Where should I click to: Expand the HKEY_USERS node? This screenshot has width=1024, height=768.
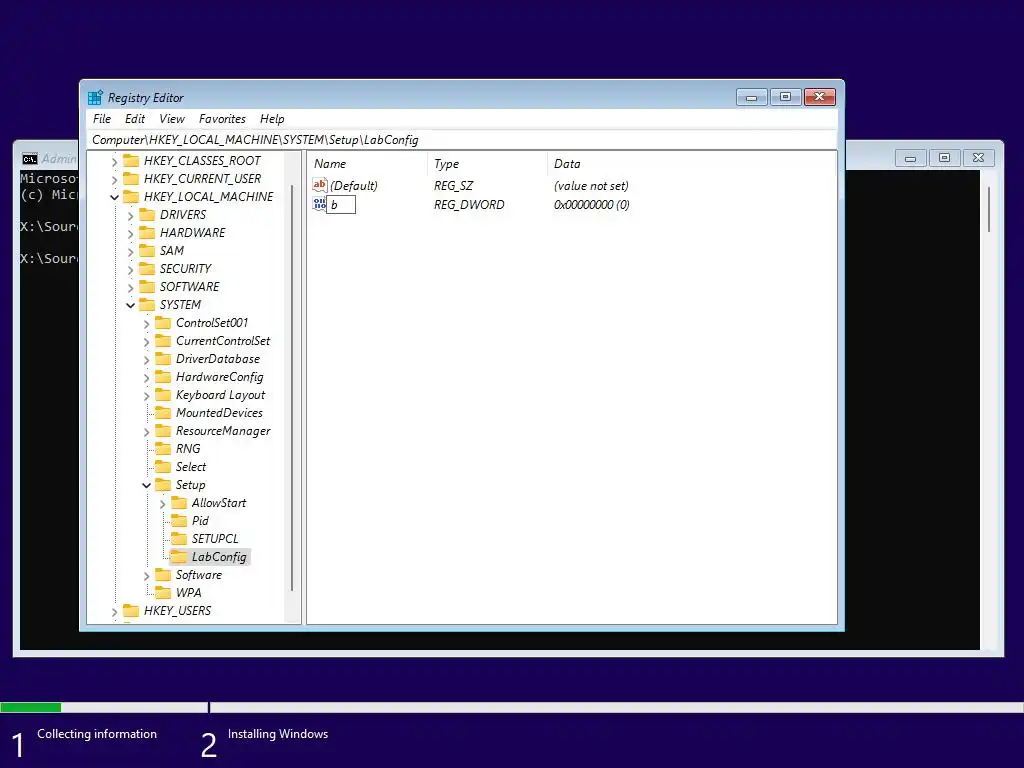click(114, 611)
